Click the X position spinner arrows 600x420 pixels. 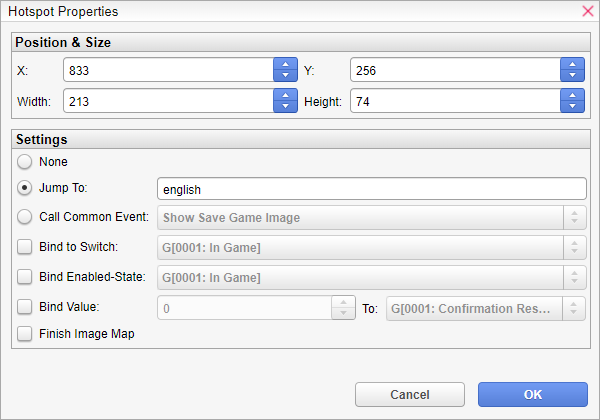pos(285,70)
